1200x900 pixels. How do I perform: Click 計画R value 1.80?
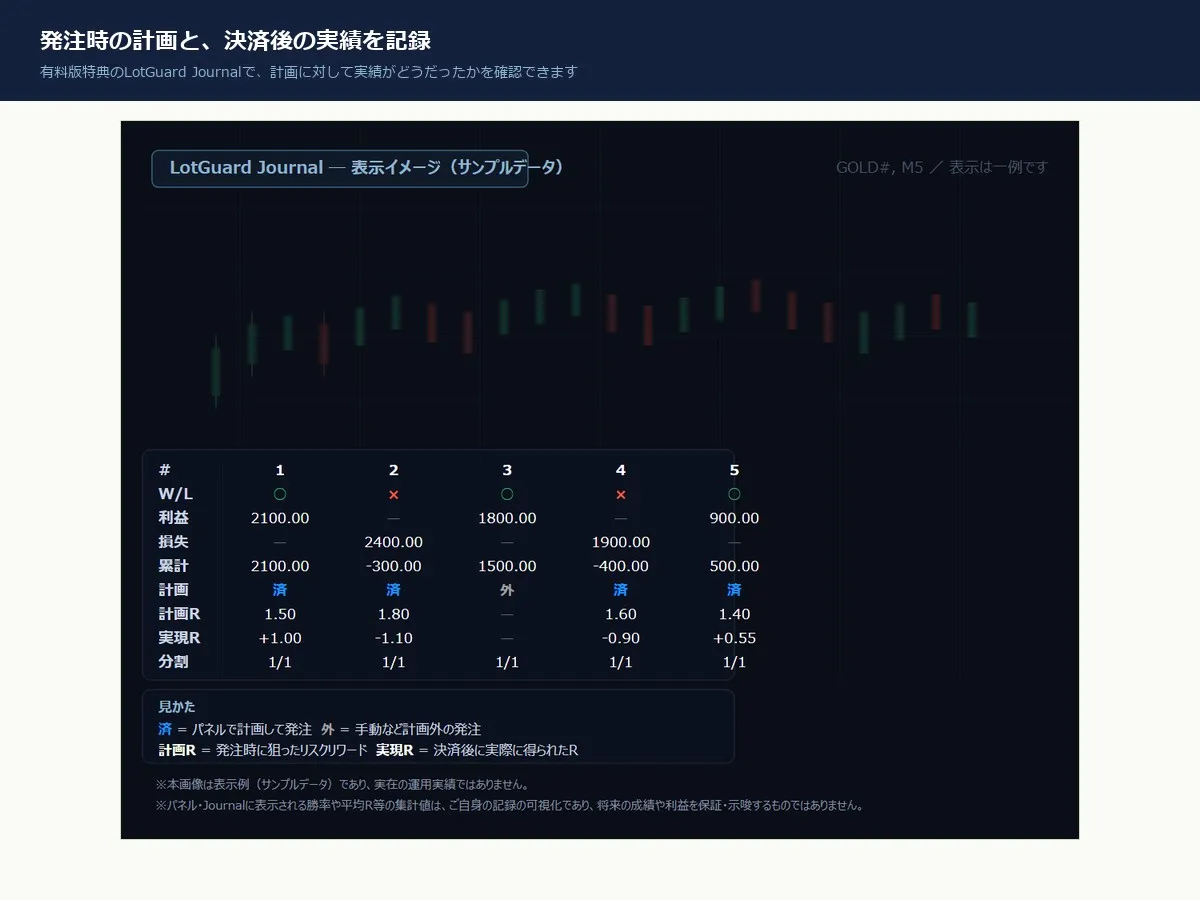[x=394, y=614]
